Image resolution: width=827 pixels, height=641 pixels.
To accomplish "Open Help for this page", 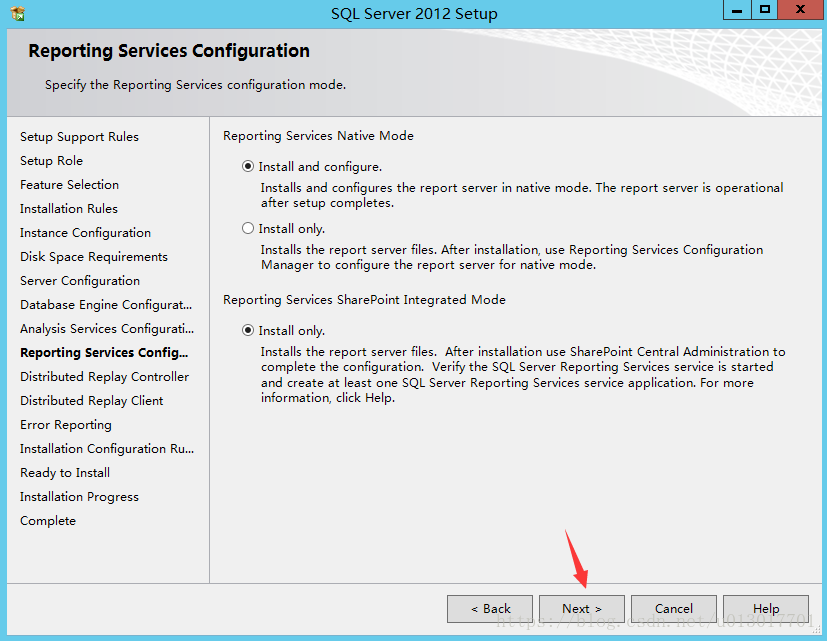I will (x=766, y=609).
